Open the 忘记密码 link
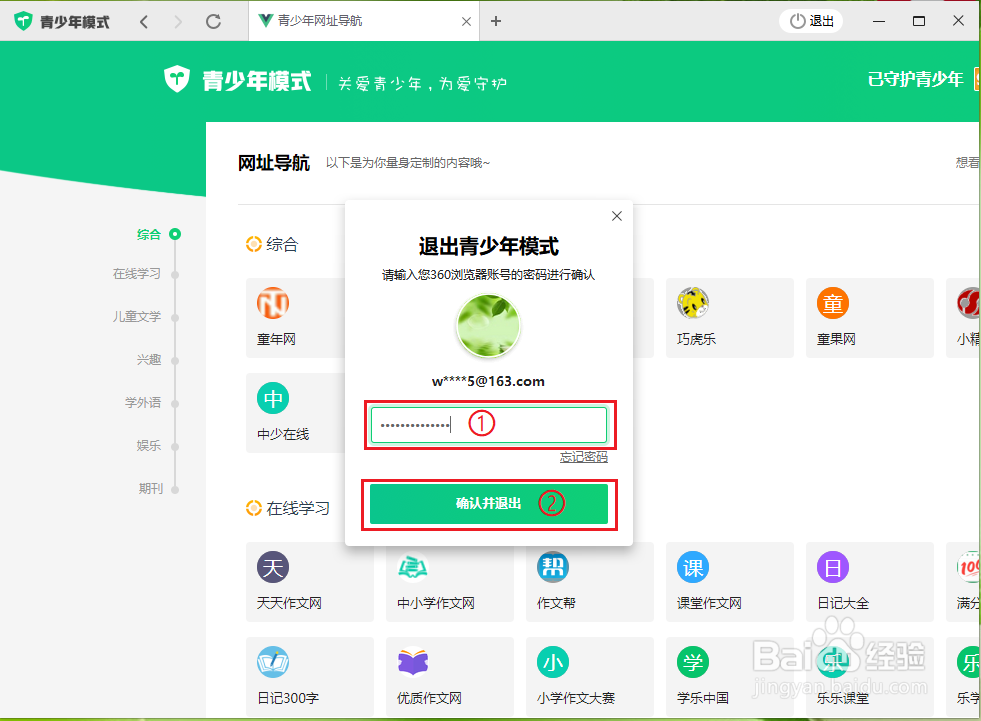Viewport: 981px width, 721px height. pos(584,456)
